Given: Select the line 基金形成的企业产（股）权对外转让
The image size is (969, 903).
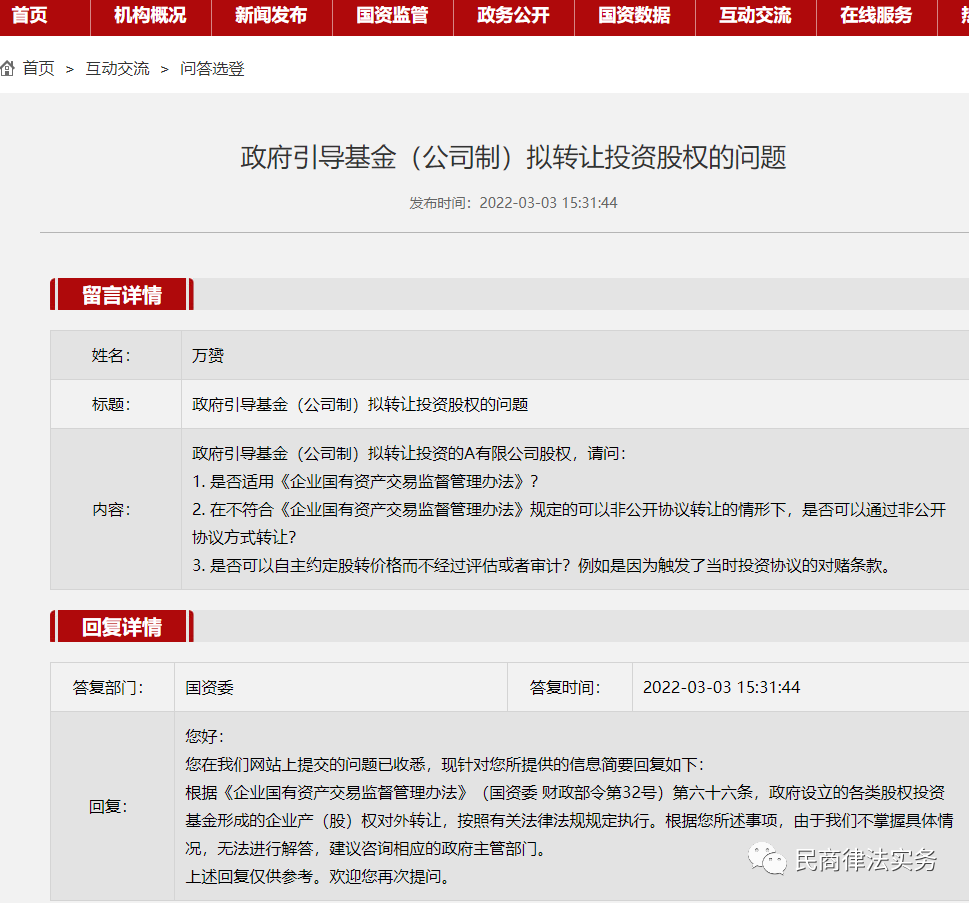Looking at the screenshot, I should [x=569, y=820].
